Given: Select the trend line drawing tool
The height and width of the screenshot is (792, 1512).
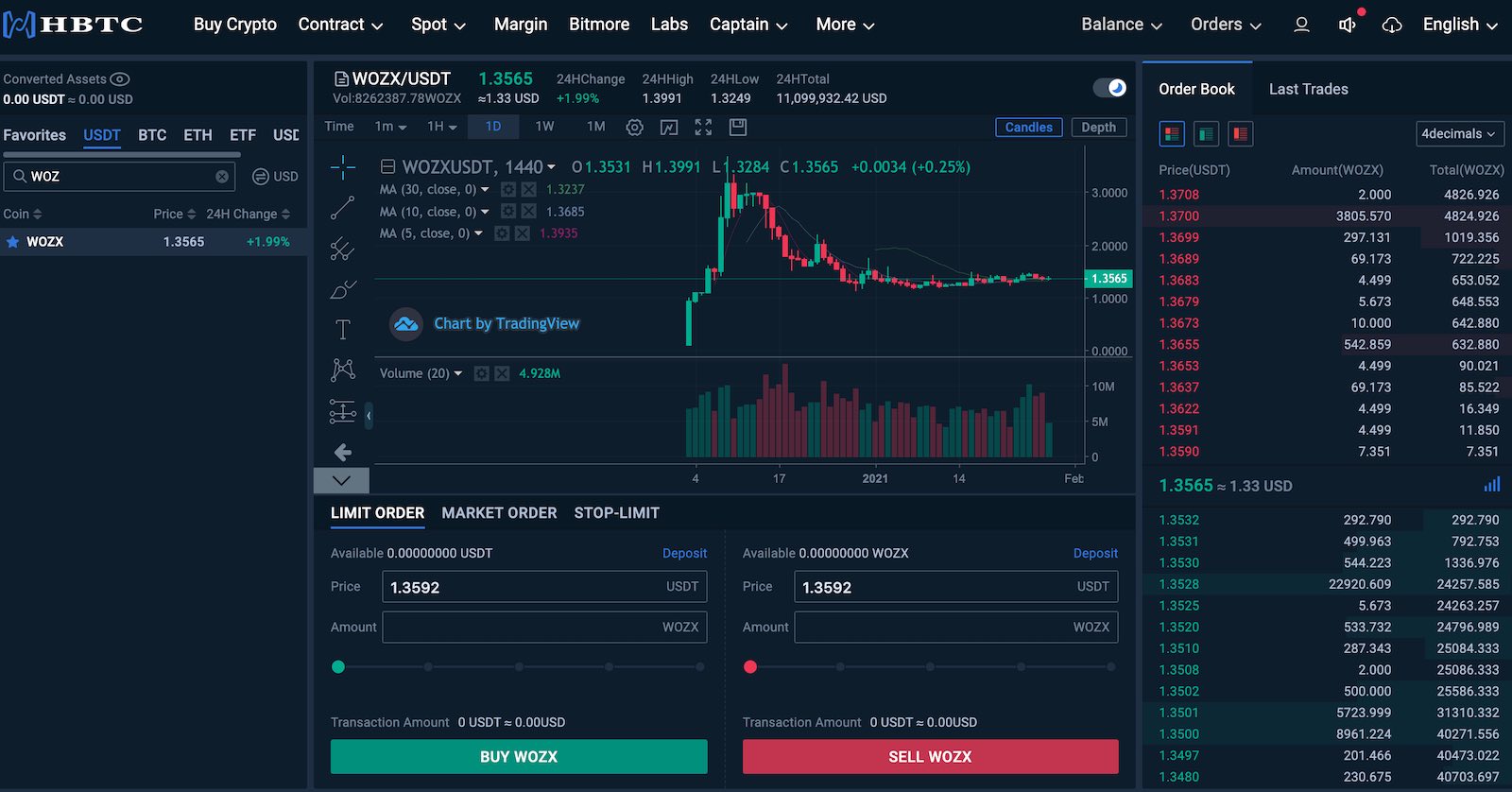Looking at the screenshot, I should point(342,208).
